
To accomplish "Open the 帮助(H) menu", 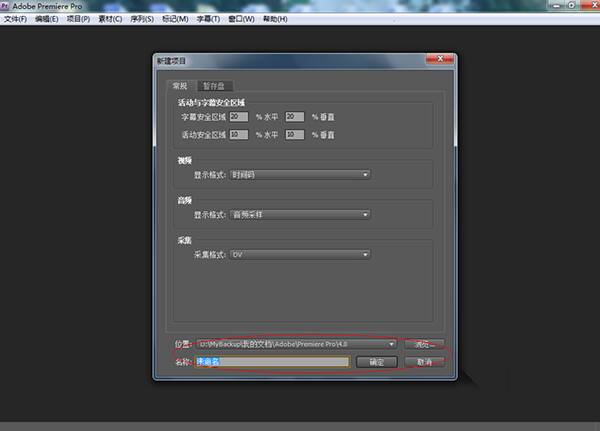I will (x=275, y=19).
